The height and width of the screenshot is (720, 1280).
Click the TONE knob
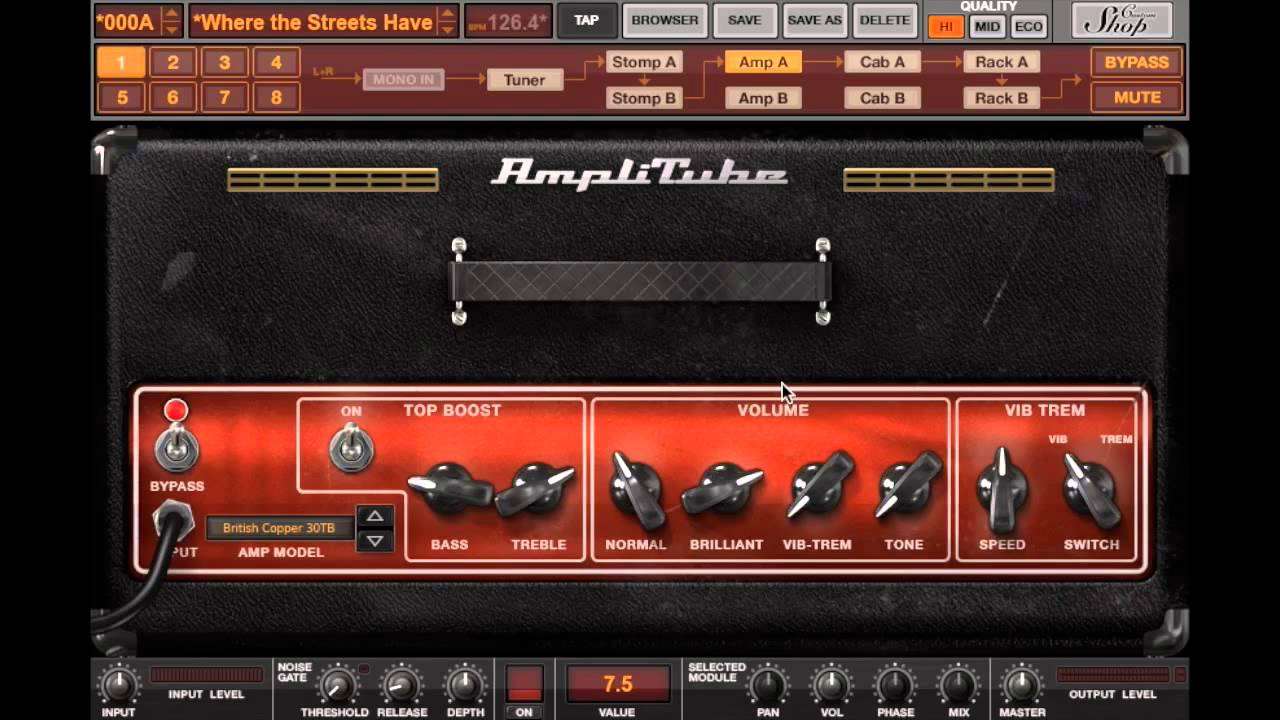(x=908, y=488)
